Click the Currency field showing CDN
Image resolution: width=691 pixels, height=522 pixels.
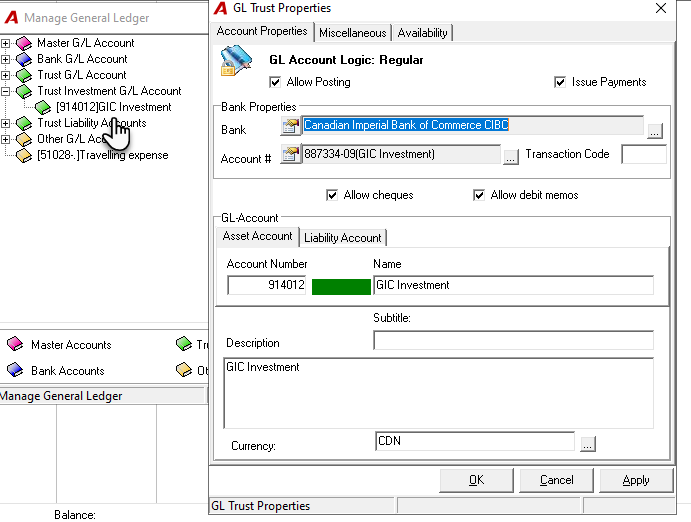click(x=475, y=441)
